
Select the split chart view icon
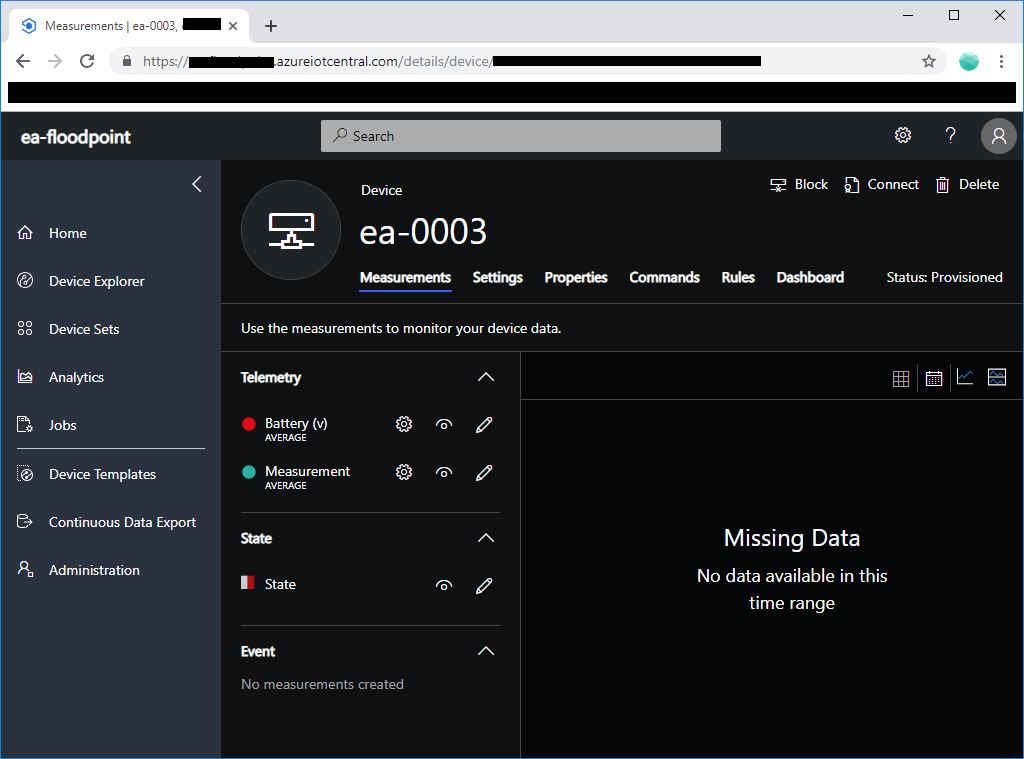(997, 377)
